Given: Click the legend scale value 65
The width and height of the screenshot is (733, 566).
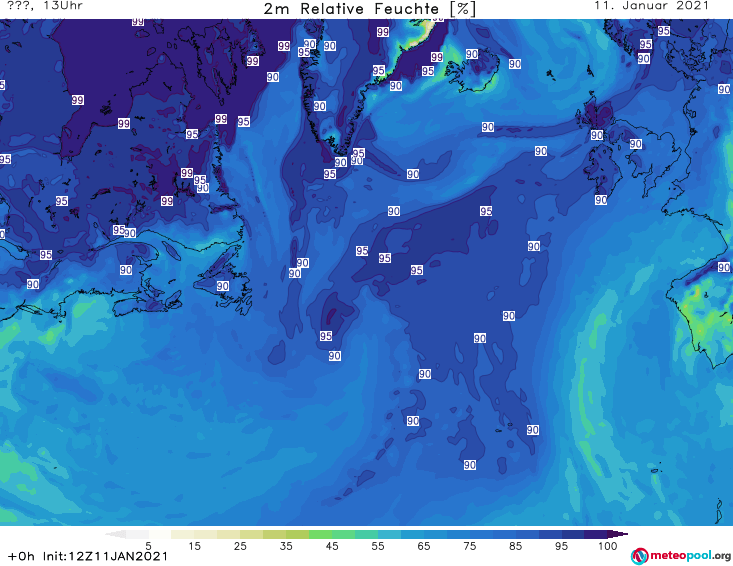Looking at the screenshot, I should click(424, 546).
